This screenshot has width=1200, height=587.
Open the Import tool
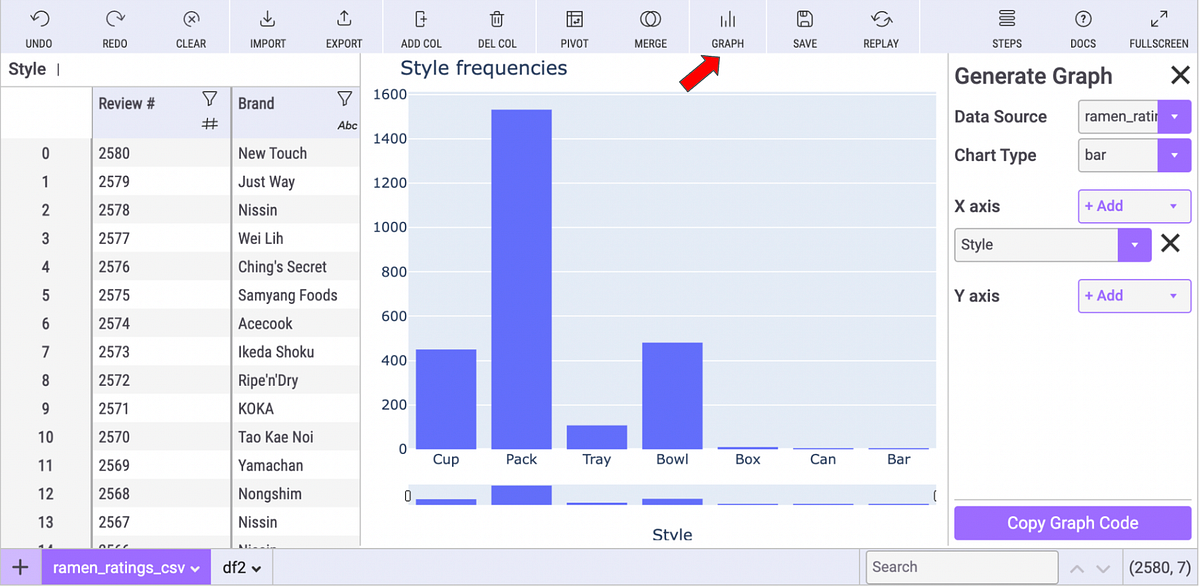[x=266, y=27]
